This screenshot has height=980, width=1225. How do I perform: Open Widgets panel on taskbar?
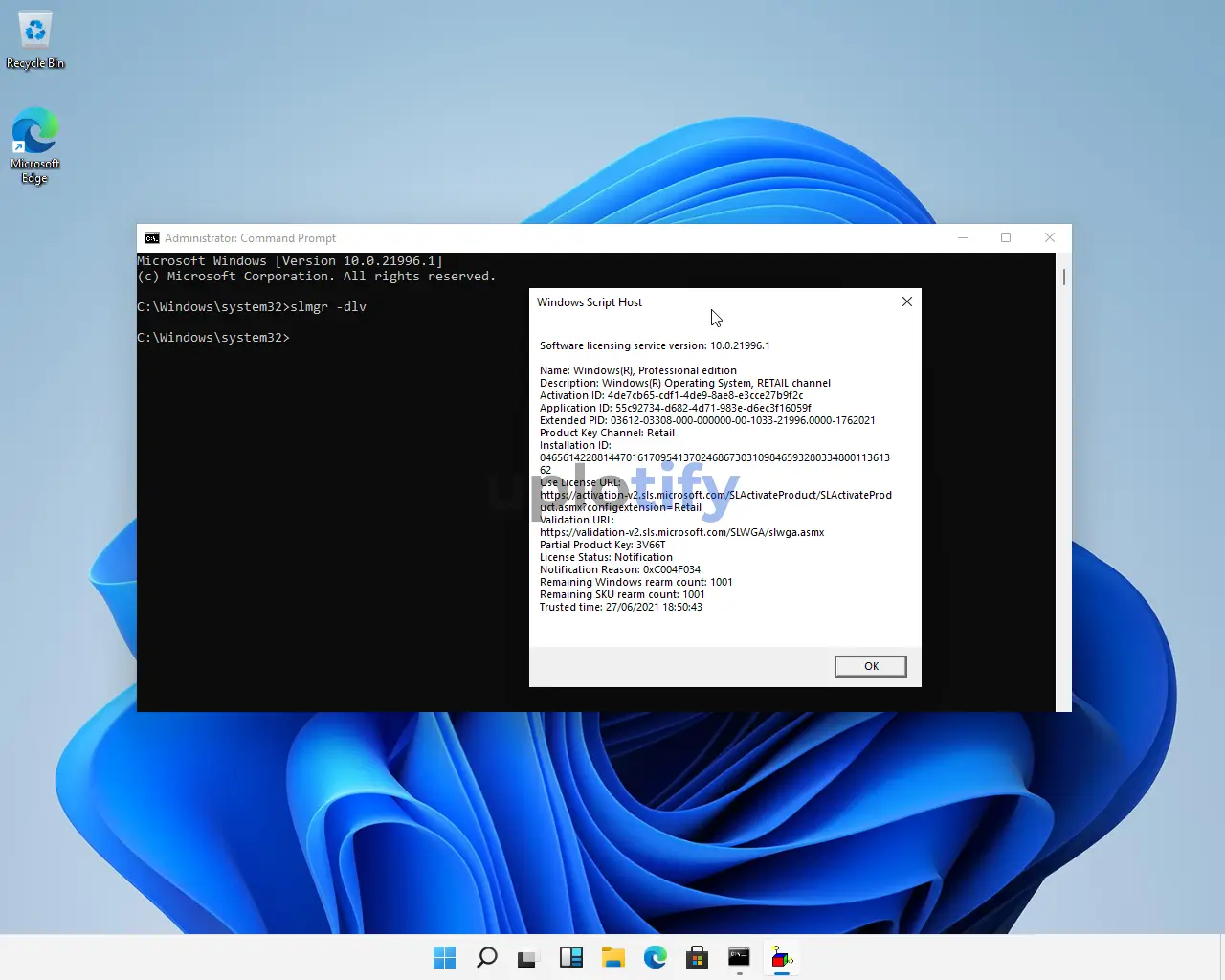[x=571, y=957]
